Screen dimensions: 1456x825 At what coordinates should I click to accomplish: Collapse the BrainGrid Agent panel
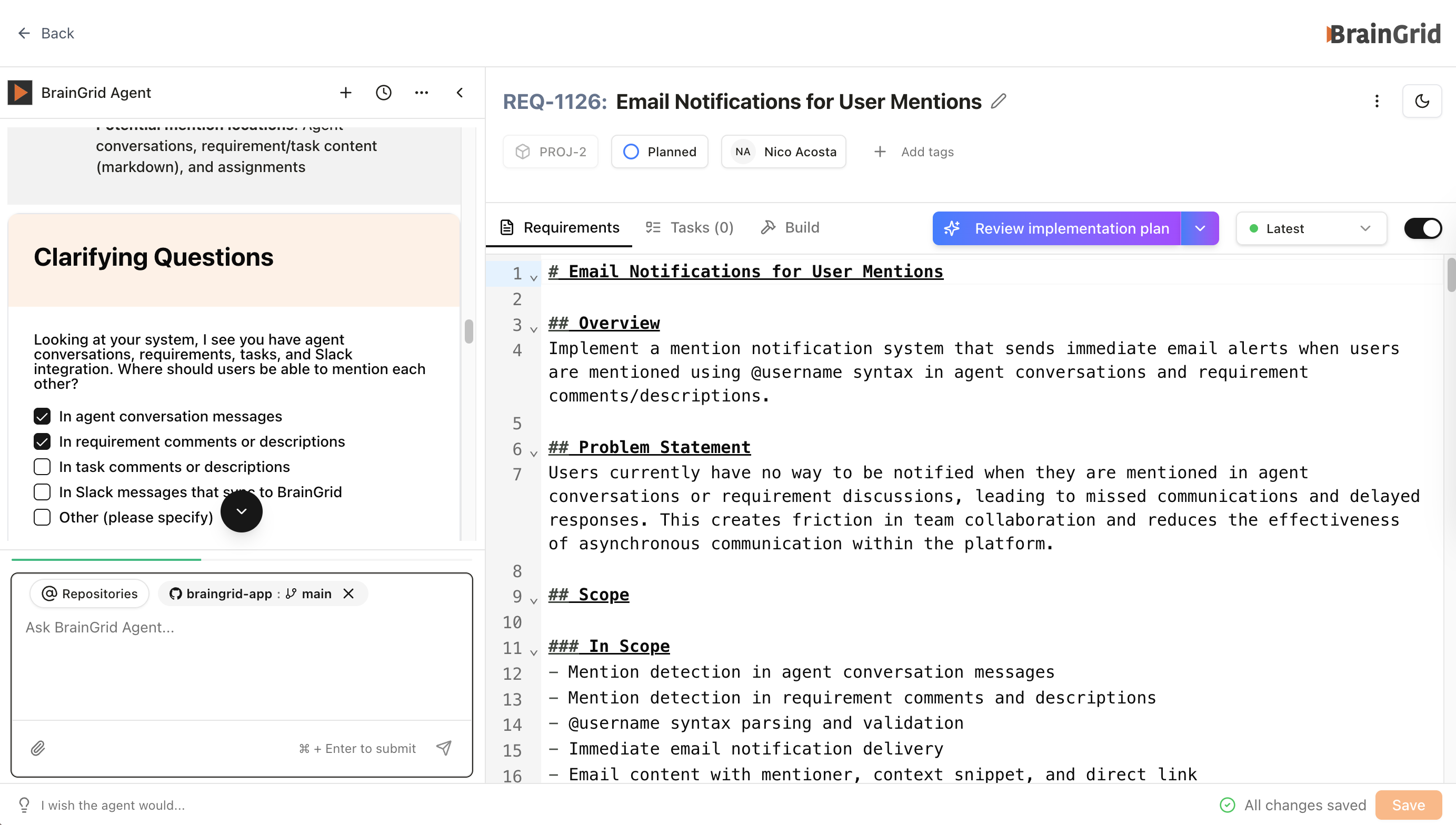459,93
